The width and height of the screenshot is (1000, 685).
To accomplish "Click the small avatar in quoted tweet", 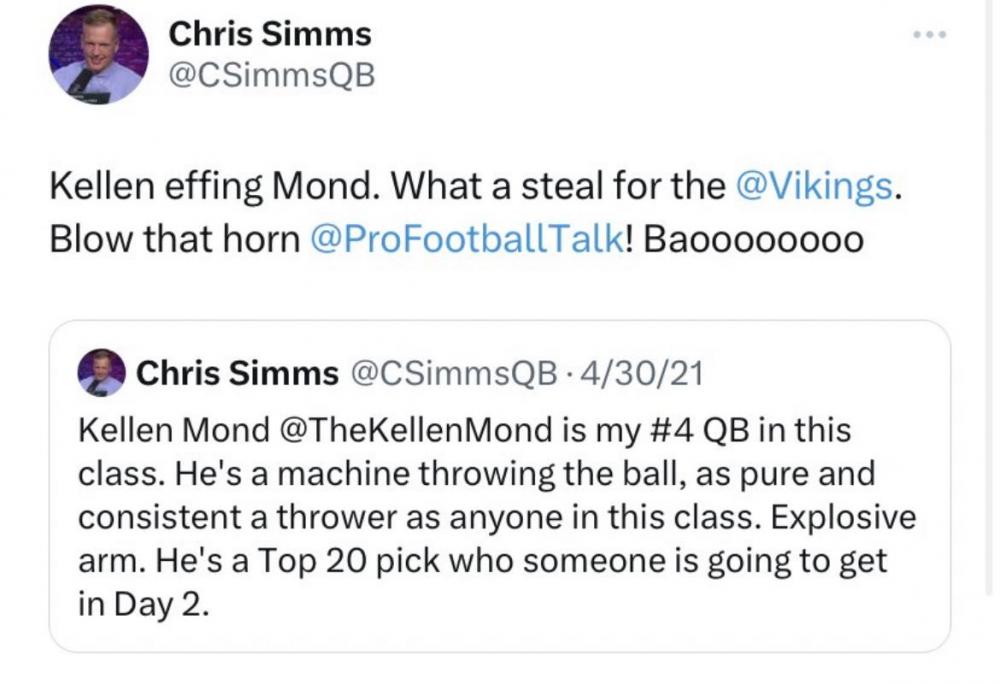I will (x=101, y=374).
